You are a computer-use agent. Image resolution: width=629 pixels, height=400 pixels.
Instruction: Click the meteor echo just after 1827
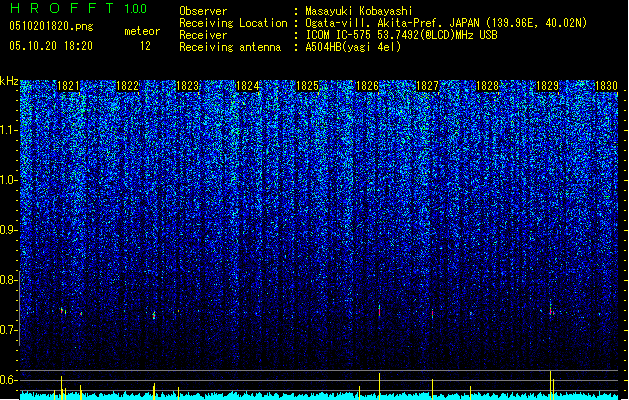(x=432, y=313)
